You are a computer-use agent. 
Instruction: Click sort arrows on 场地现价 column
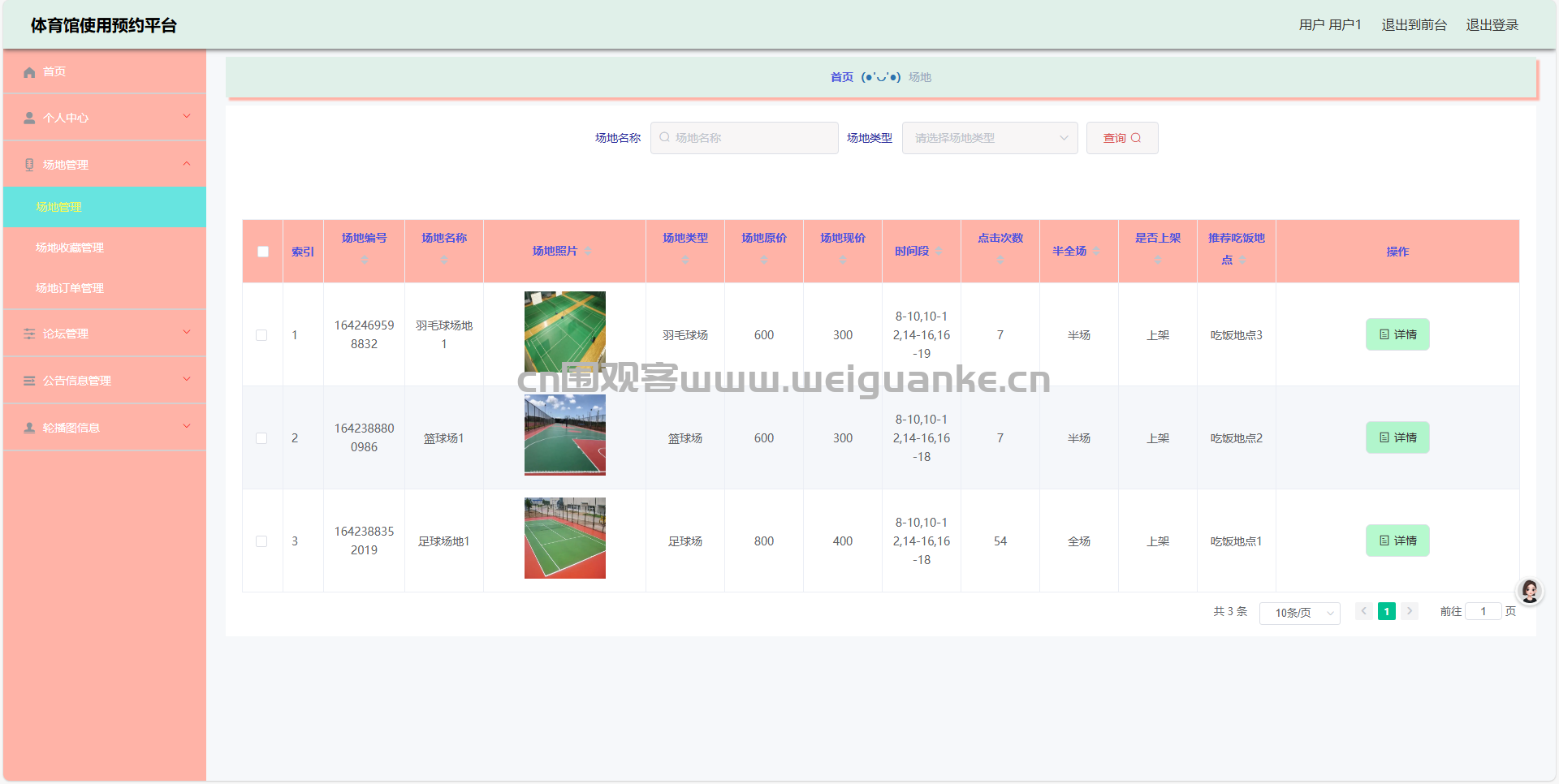pyautogui.click(x=843, y=260)
